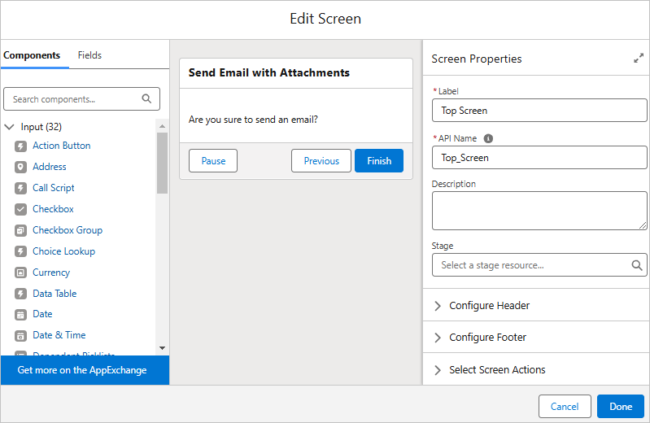The height and width of the screenshot is (423, 650).
Task: Select the Date component label
Action: (x=42, y=314)
